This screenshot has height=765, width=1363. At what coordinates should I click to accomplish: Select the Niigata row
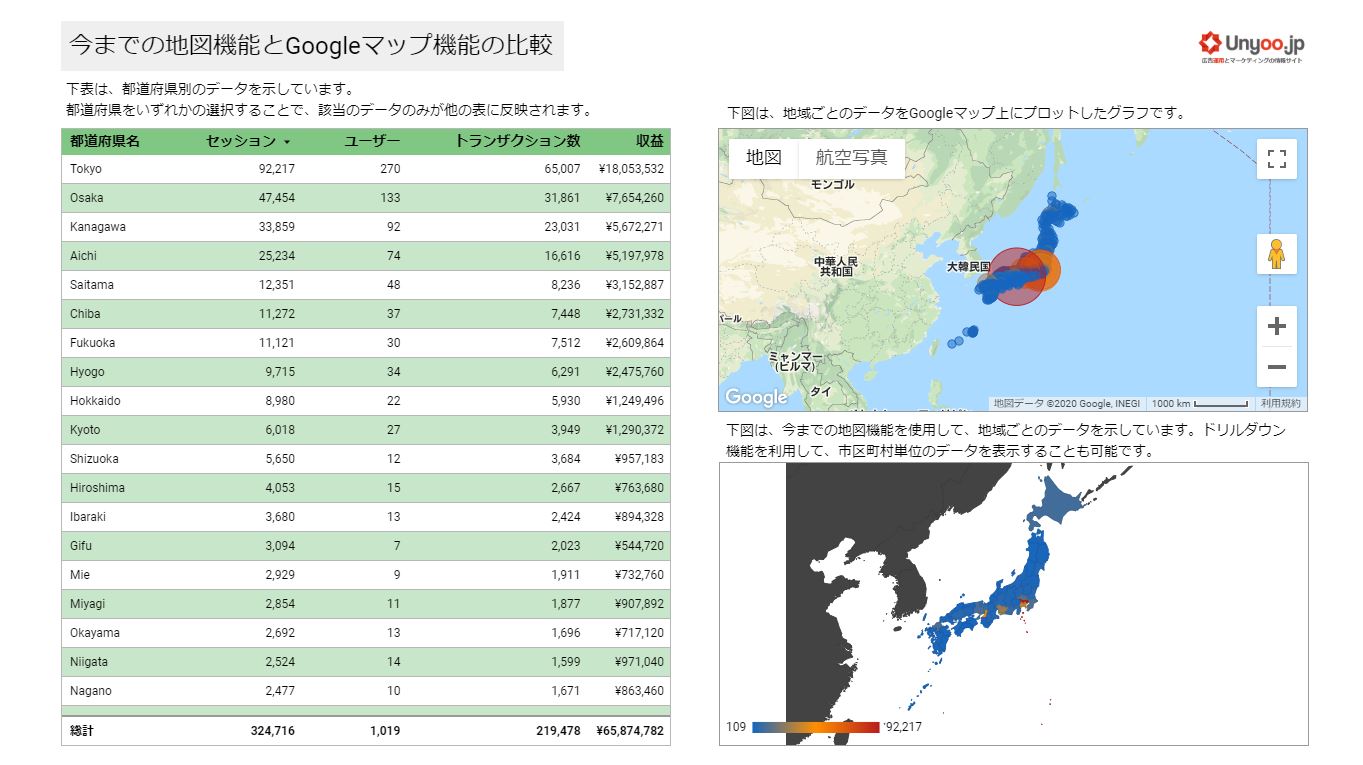click(366, 662)
